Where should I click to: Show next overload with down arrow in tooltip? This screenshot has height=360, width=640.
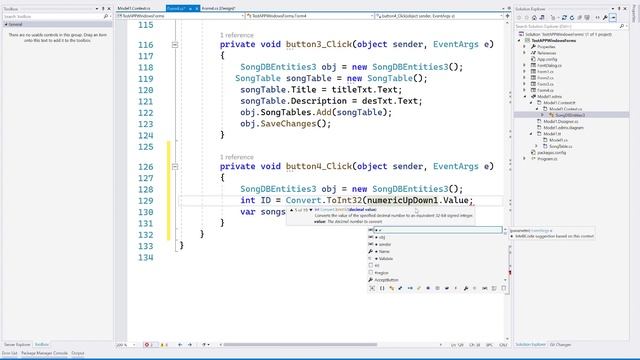311,210
